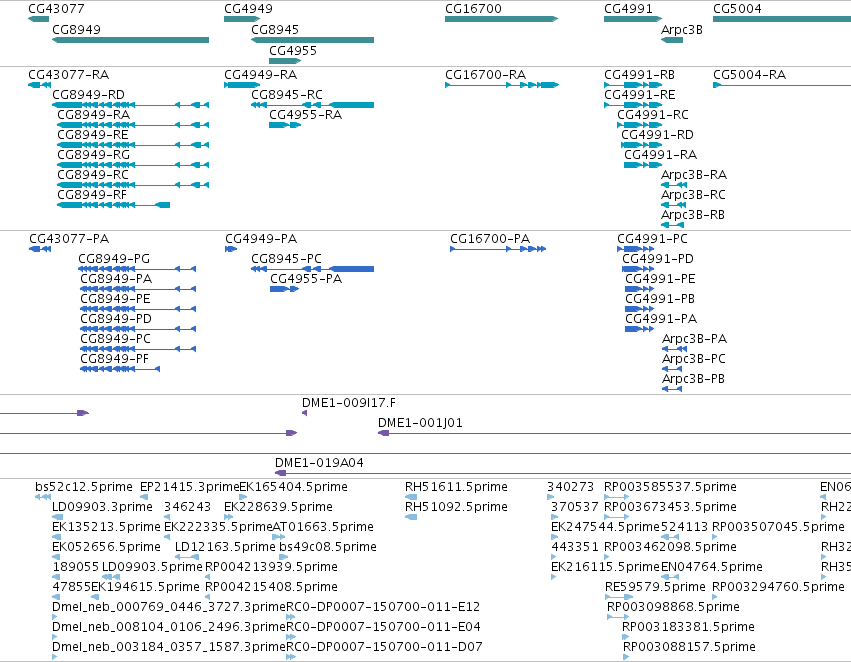Image resolution: width=851 pixels, height=662 pixels.
Task: Select the CG5004 gene label
Action: (x=737, y=9)
